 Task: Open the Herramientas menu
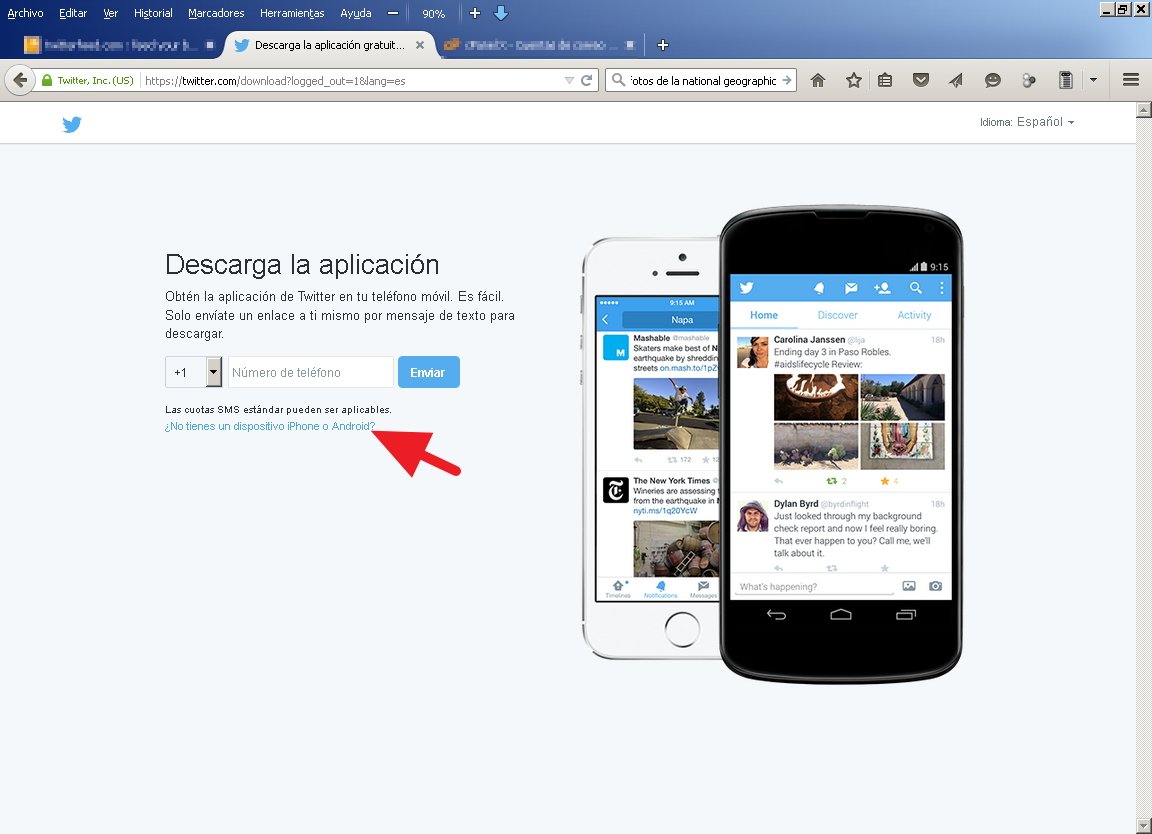(x=292, y=13)
